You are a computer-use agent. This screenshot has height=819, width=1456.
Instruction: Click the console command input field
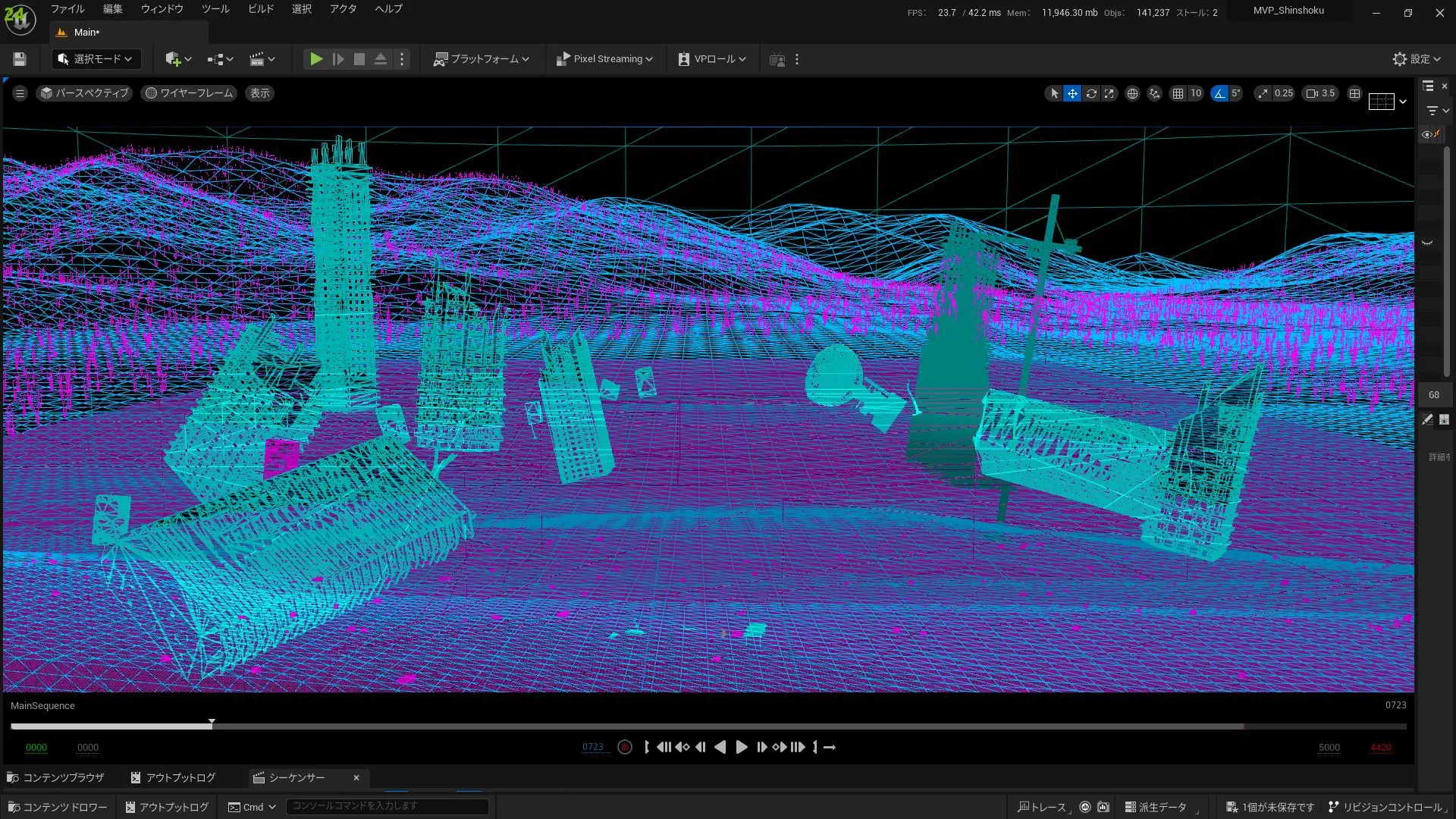click(387, 806)
